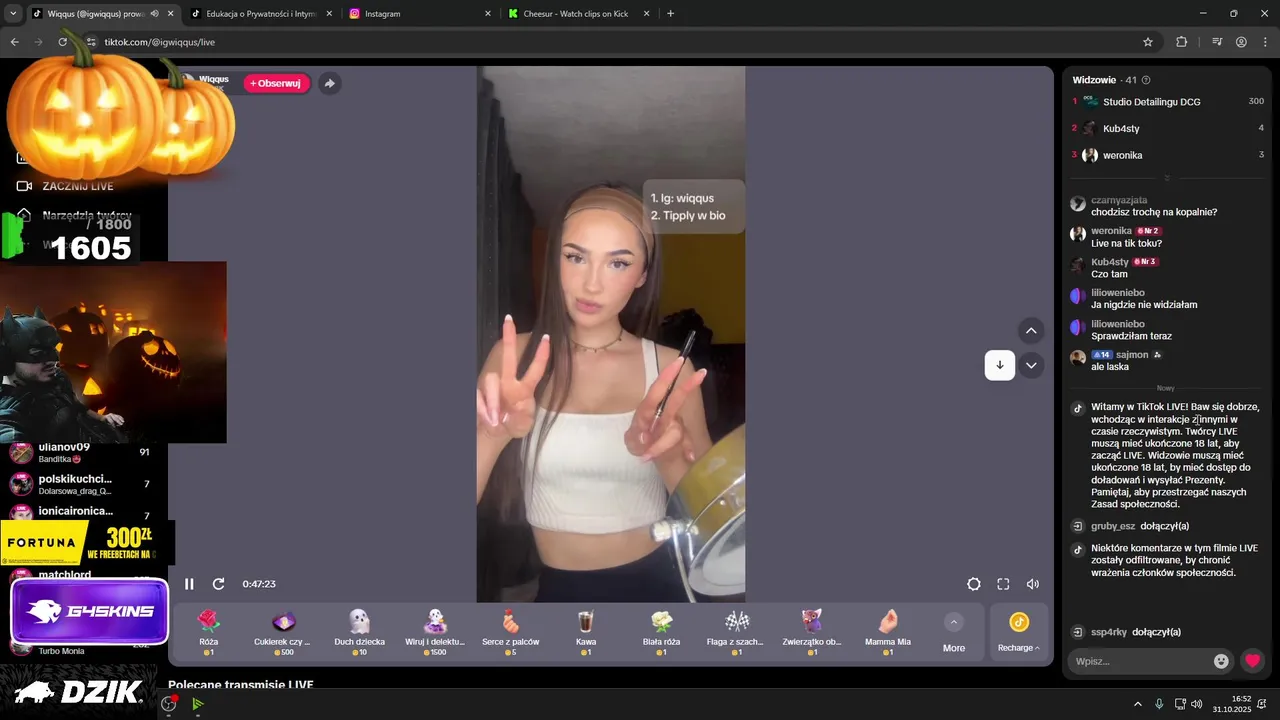Pick the Cukierek czy psikus gift
The width and height of the screenshot is (1280, 720).
tap(283, 632)
